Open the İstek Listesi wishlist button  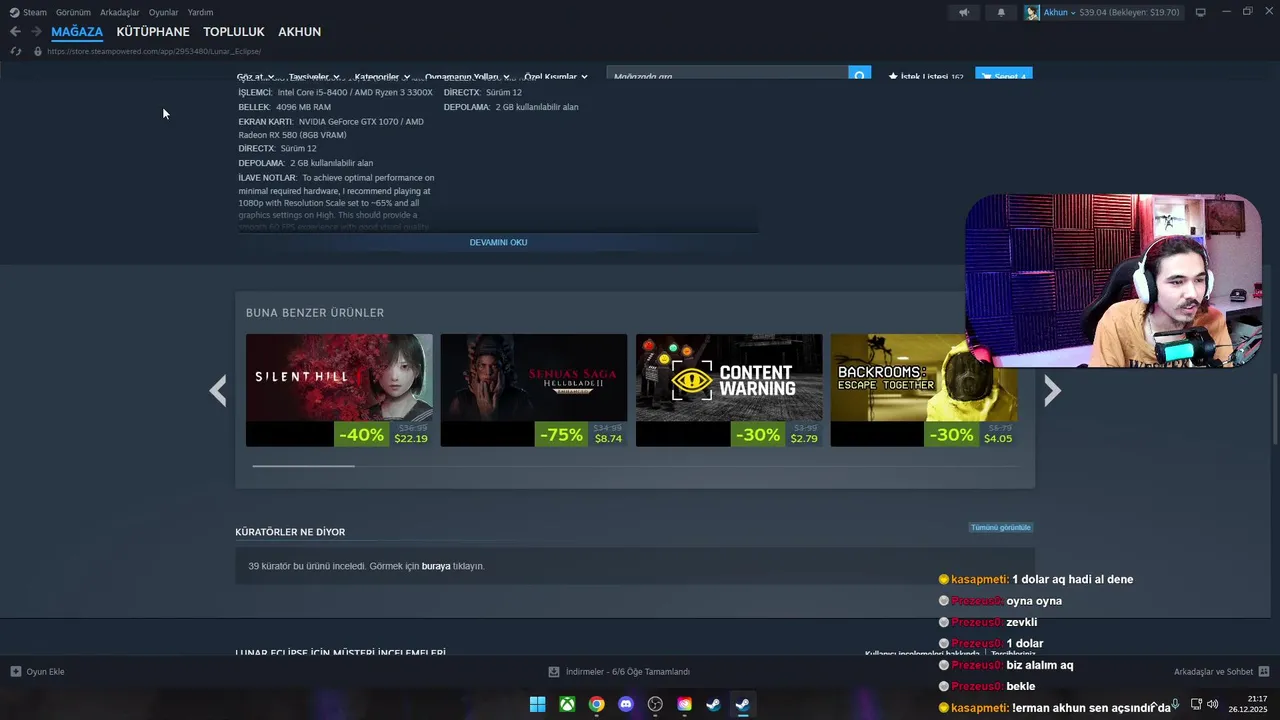coord(925,77)
